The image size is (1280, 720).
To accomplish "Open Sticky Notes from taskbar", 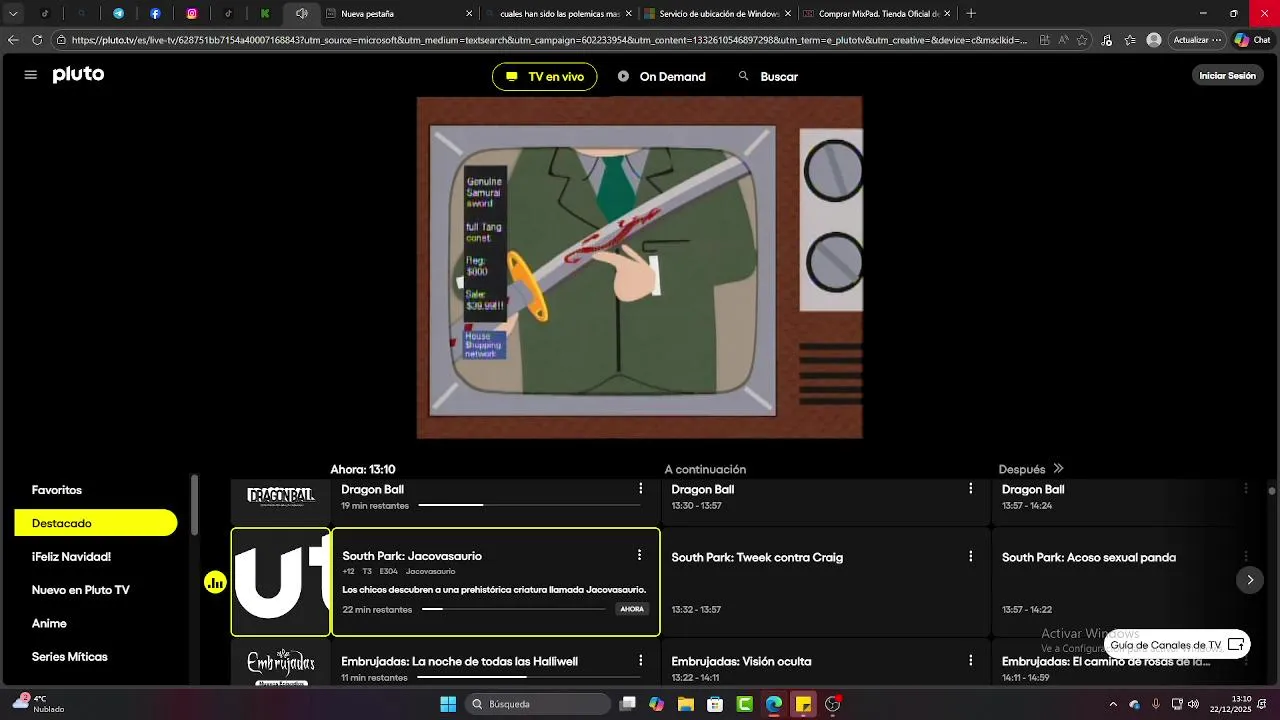I will coord(803,704).
